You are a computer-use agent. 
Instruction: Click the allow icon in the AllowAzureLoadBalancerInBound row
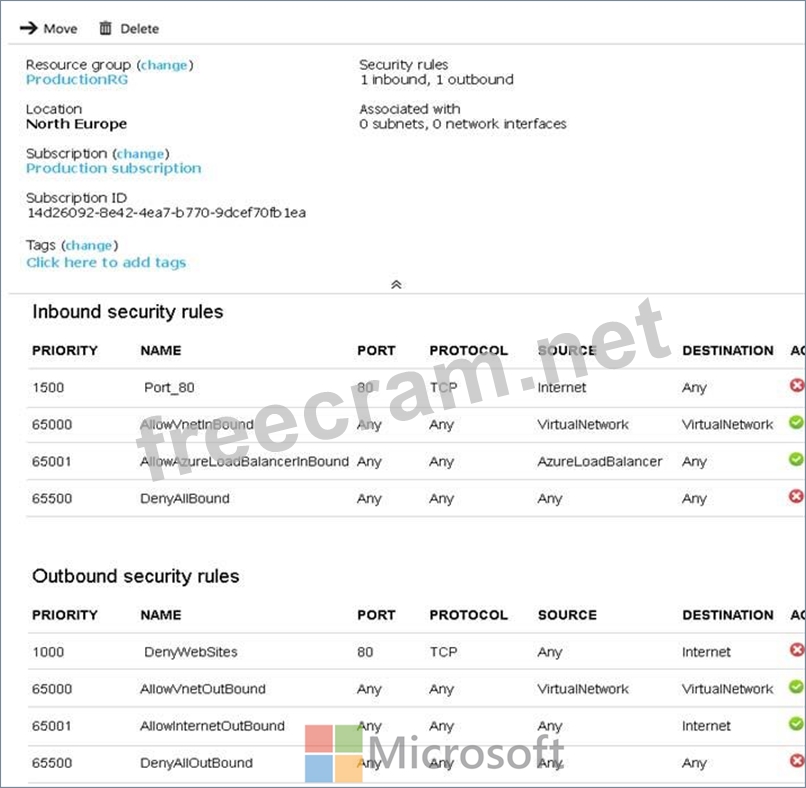[796, 459]
